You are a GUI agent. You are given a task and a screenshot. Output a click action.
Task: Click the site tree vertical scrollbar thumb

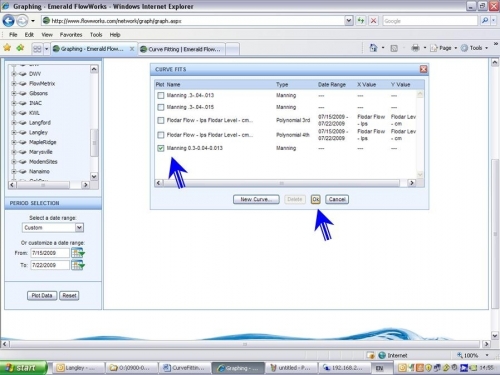click(94, 143)
